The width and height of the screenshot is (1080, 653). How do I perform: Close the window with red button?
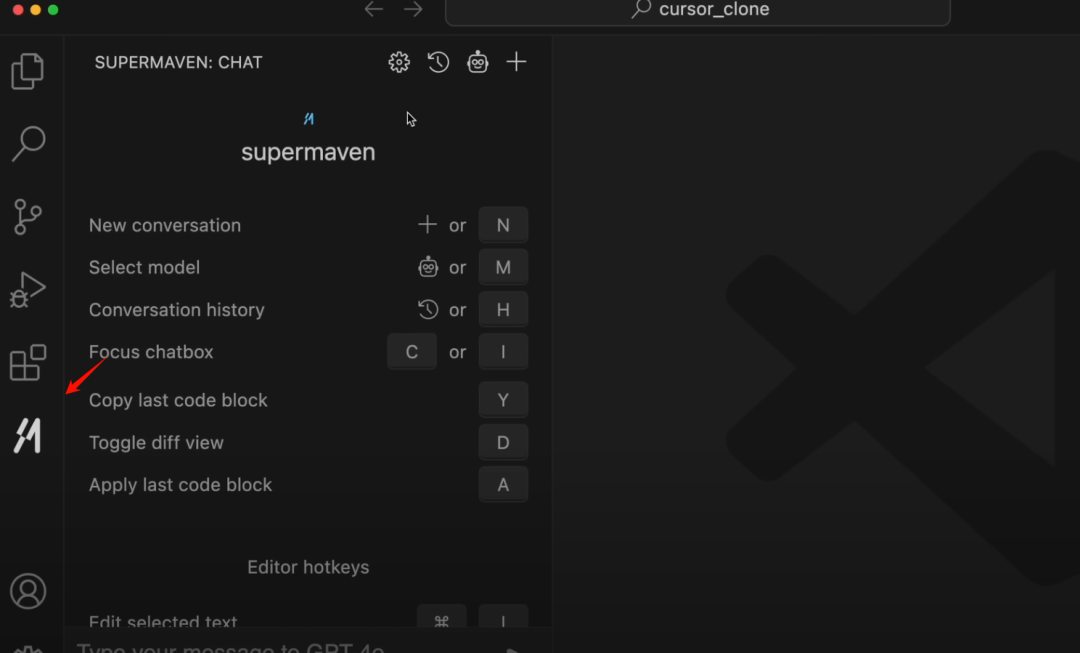pyautogui.click(x=18, y=10)
